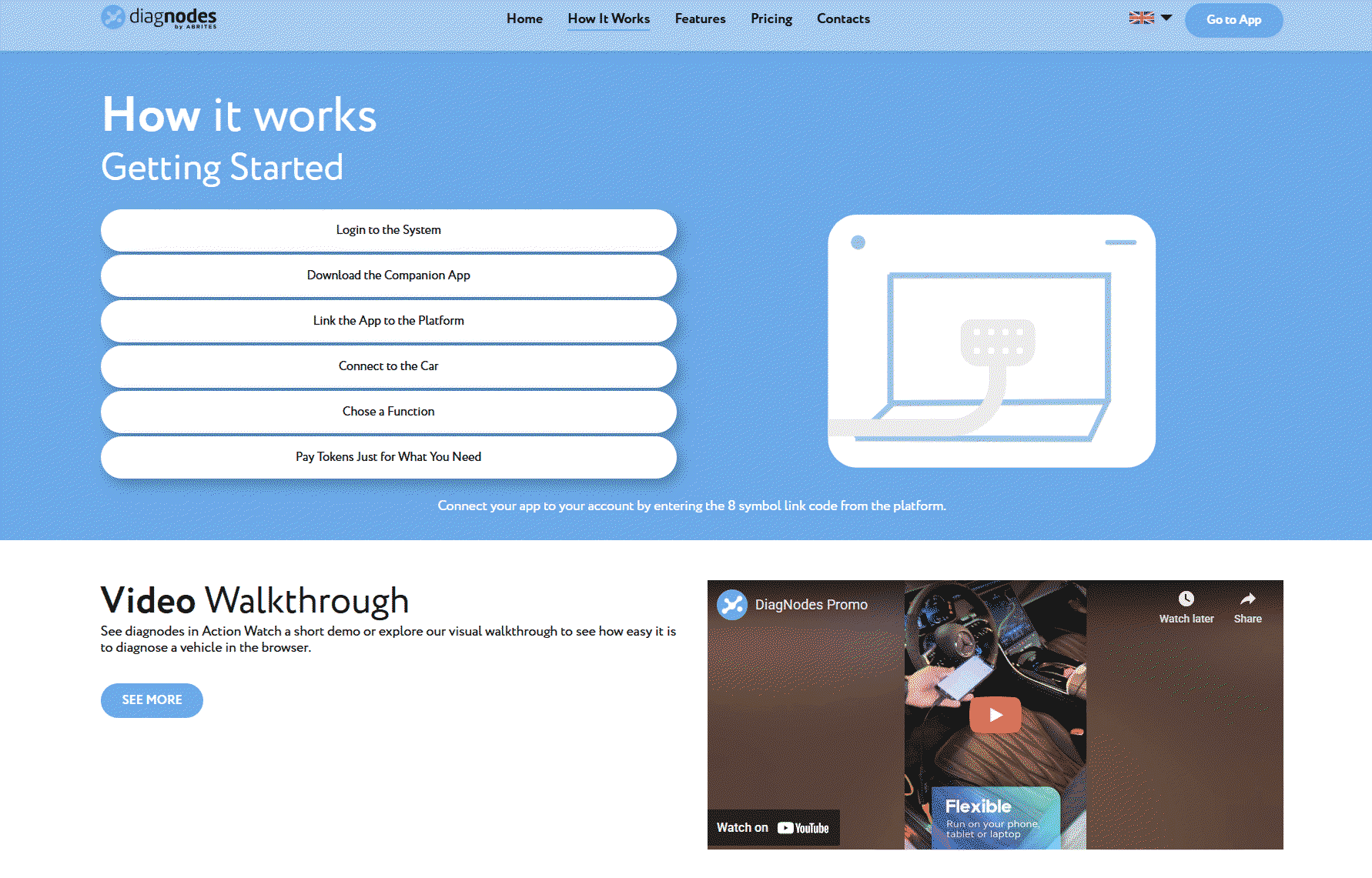Select Link the App to the Platform
Image resolution: width=1372 pixels, height=878 pixels.
[x=388, y=321]
